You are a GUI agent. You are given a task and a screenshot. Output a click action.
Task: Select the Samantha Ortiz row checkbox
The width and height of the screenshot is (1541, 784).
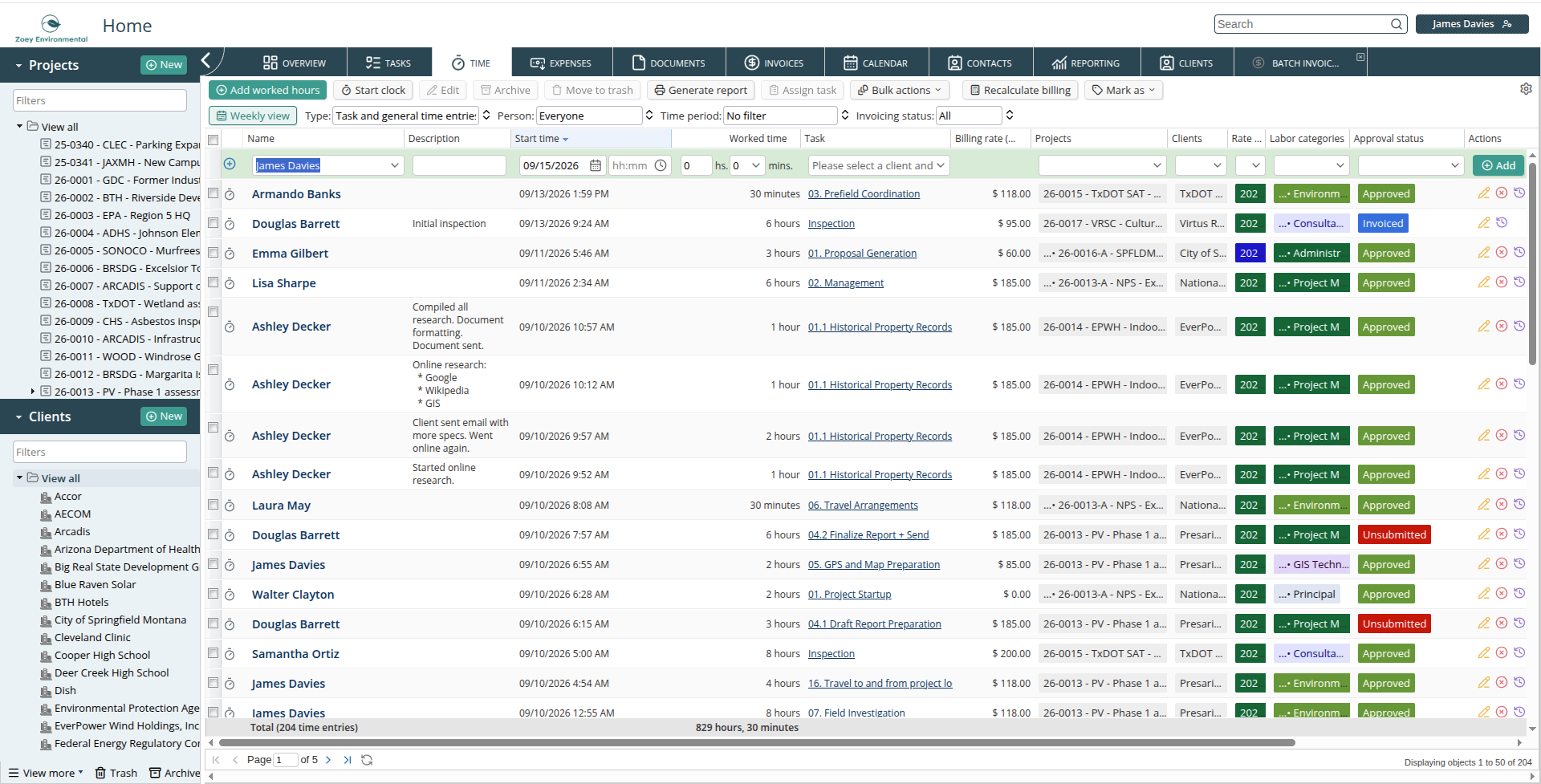pos(213,653)
